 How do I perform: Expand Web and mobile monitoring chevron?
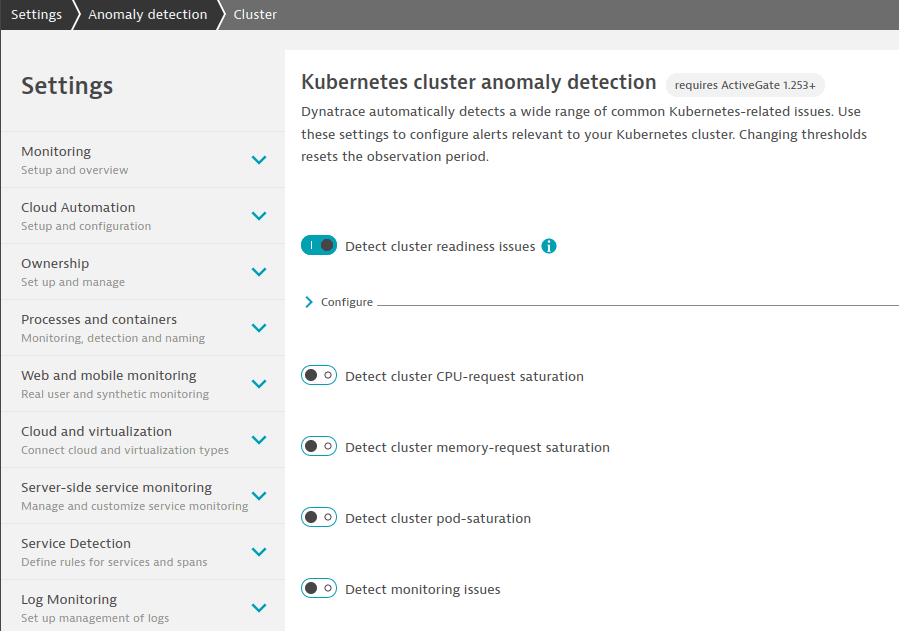259,384
